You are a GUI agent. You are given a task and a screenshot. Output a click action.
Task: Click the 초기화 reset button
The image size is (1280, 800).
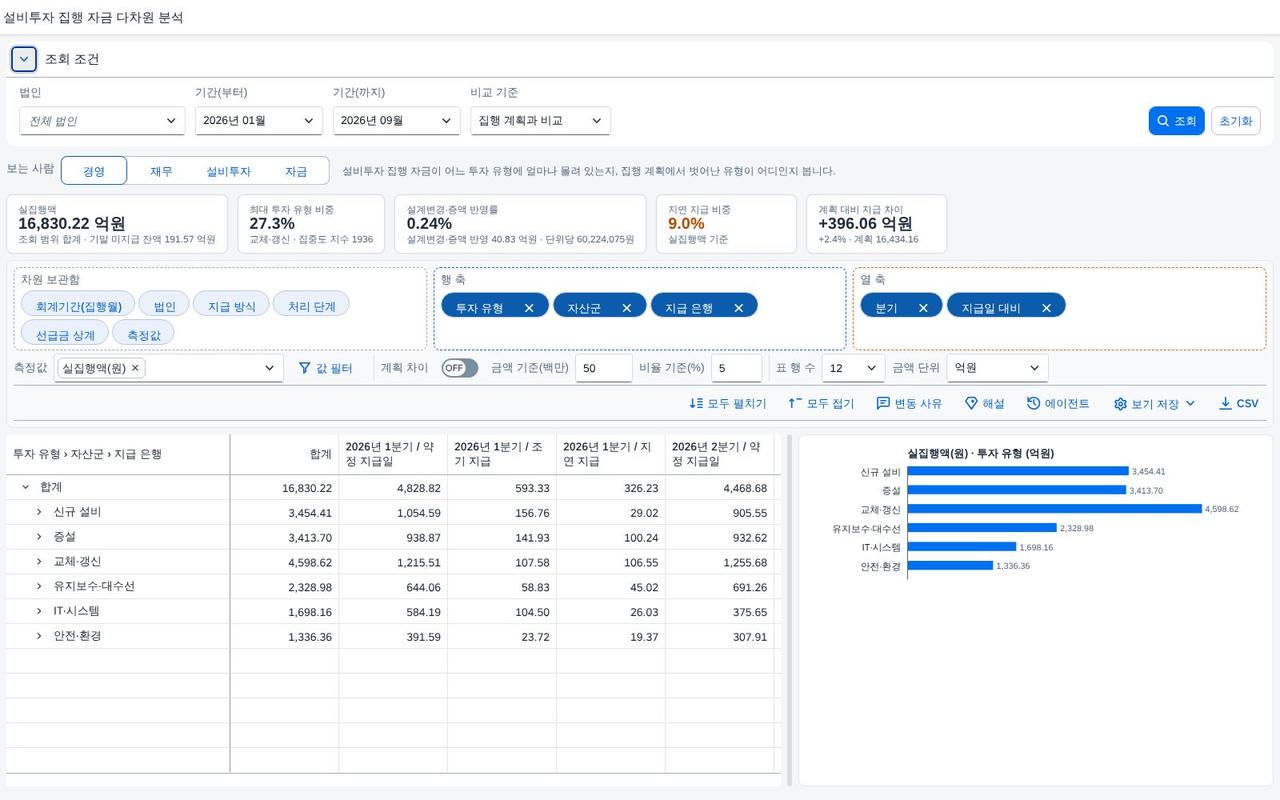point(1235,121)
